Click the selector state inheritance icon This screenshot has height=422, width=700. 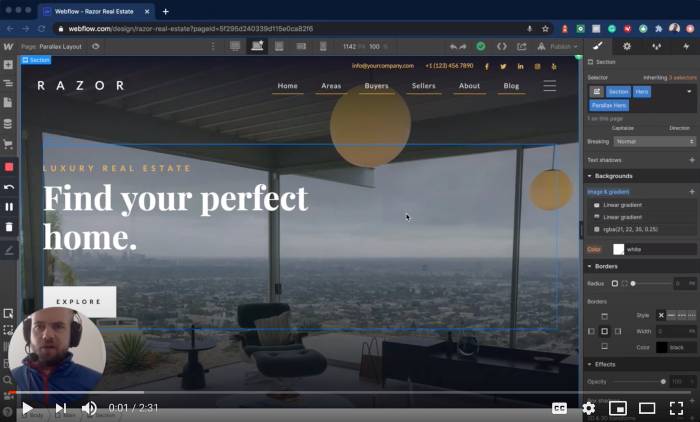(x=596, y=92)
